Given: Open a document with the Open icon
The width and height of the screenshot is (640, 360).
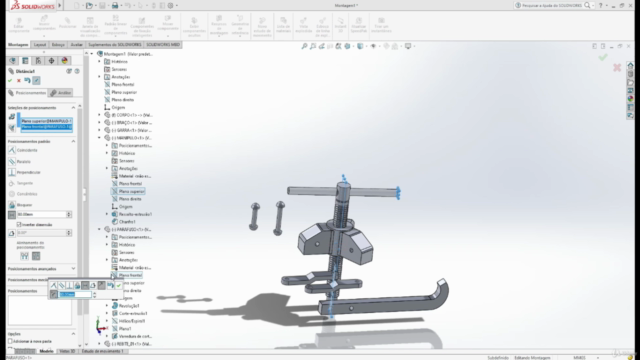Looking at the screenshot, I should tap(89, 5).
